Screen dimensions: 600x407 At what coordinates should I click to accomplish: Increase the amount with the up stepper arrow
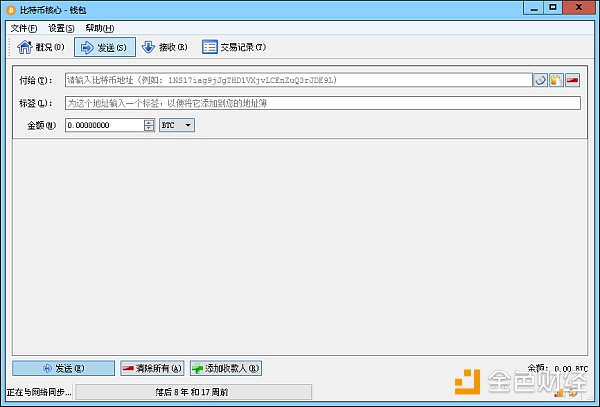click(x=149, y=122)
